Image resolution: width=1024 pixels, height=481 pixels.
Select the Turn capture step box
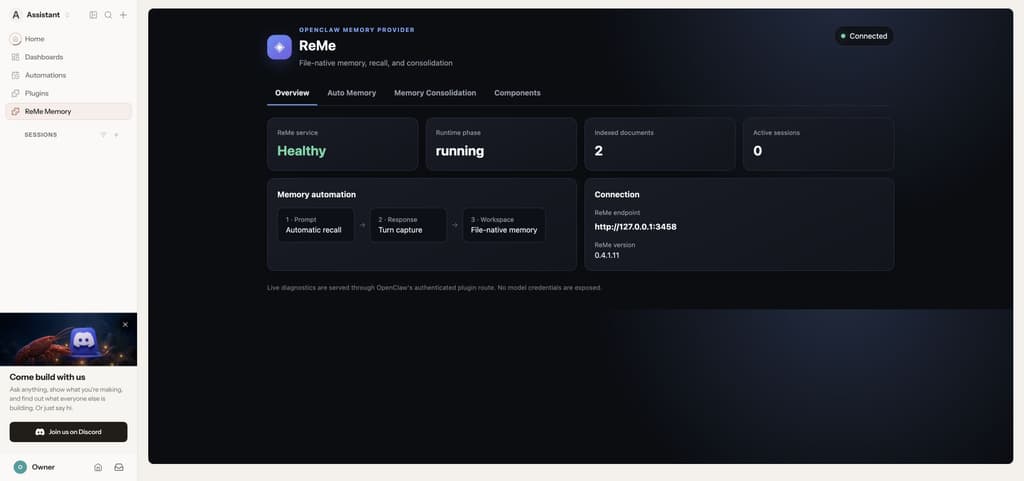(408, 225)
